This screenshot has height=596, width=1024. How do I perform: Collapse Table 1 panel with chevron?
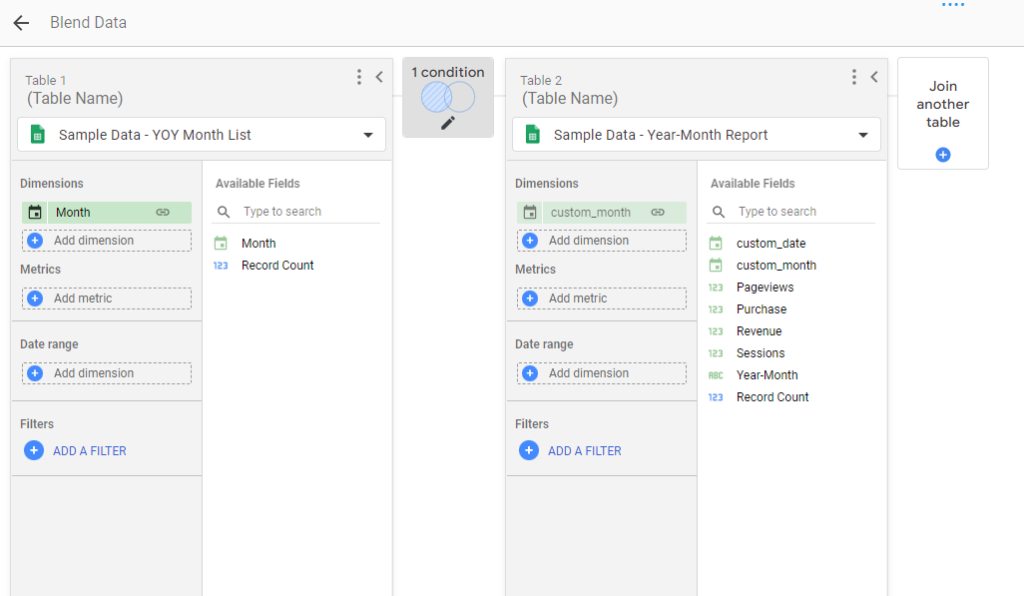tap(379, 77)
